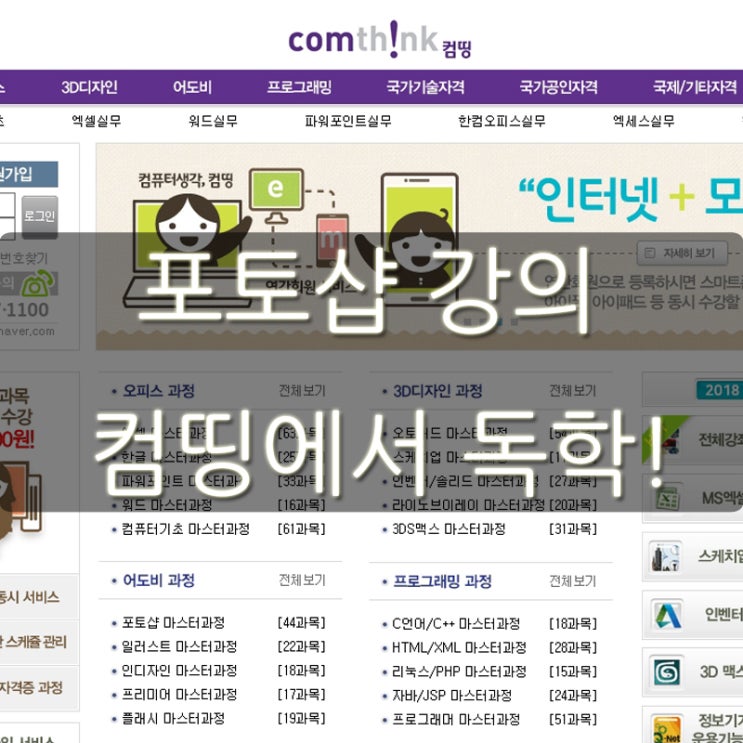Open the 프로그래밍 menu
This screenshot has width=743, height=743.
pyautogui.click(x=299, y=87)
